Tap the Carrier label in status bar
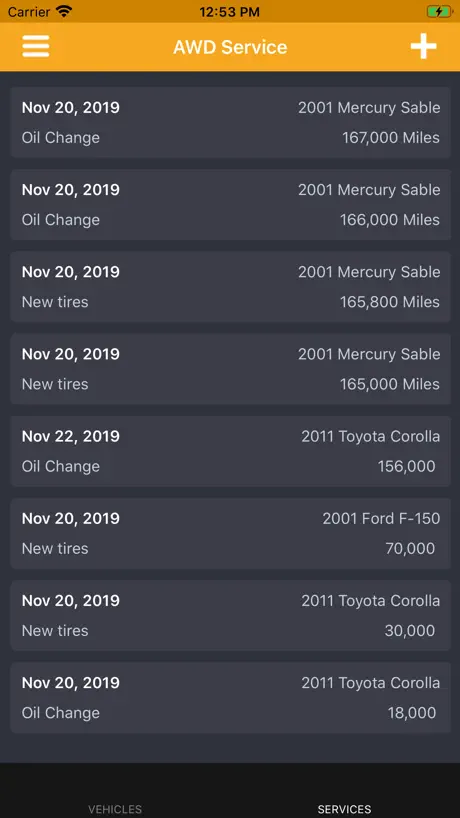 (29, 11)
